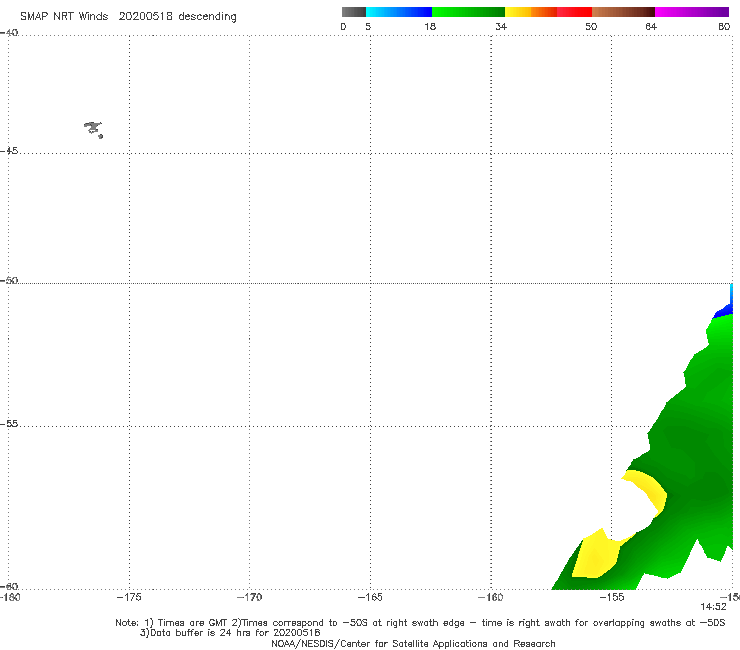Click the gray 0-5 segment of the color bar
The height and width of the screenshot is (650, 740).
pyautogui.click(x=353, y=12)
